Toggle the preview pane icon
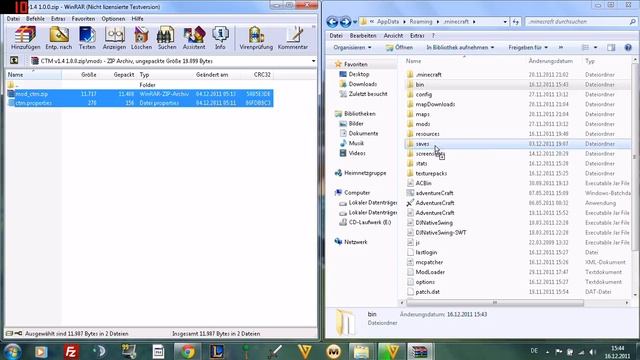The height and width of the screenshot is (360, 640). pos(611,48)
